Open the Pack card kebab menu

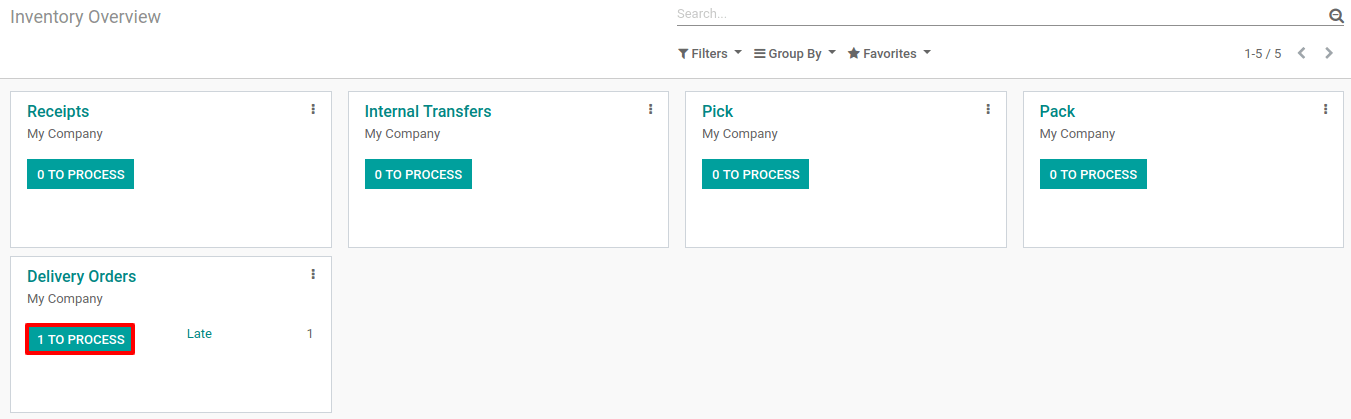1325,109
